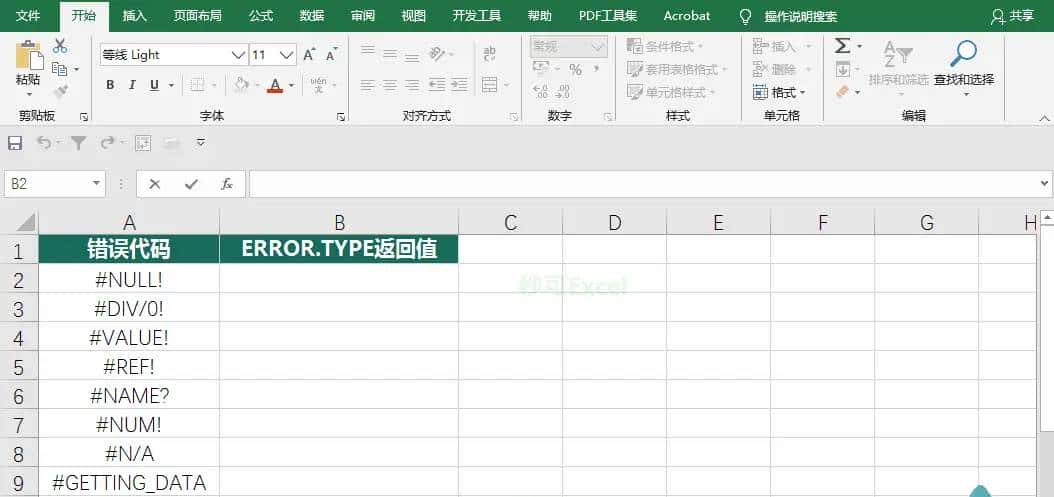
Task: Decrease font size with smaller A
Action: [x=331, y=54]
